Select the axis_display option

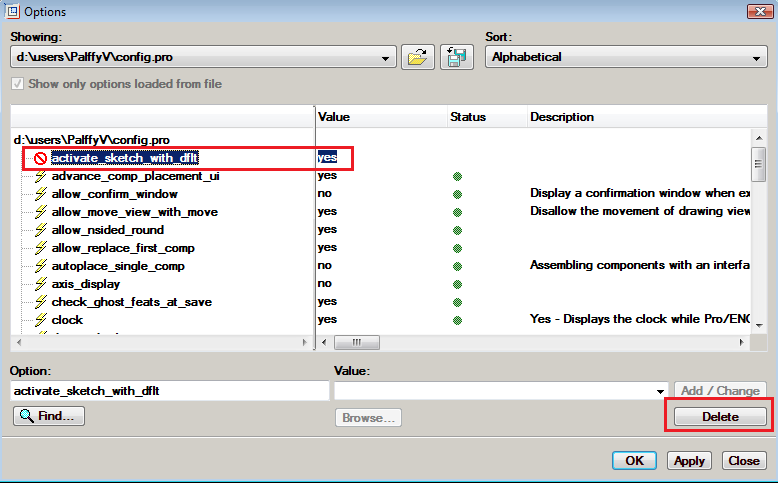pyautogui.click(x=86, y=284)
